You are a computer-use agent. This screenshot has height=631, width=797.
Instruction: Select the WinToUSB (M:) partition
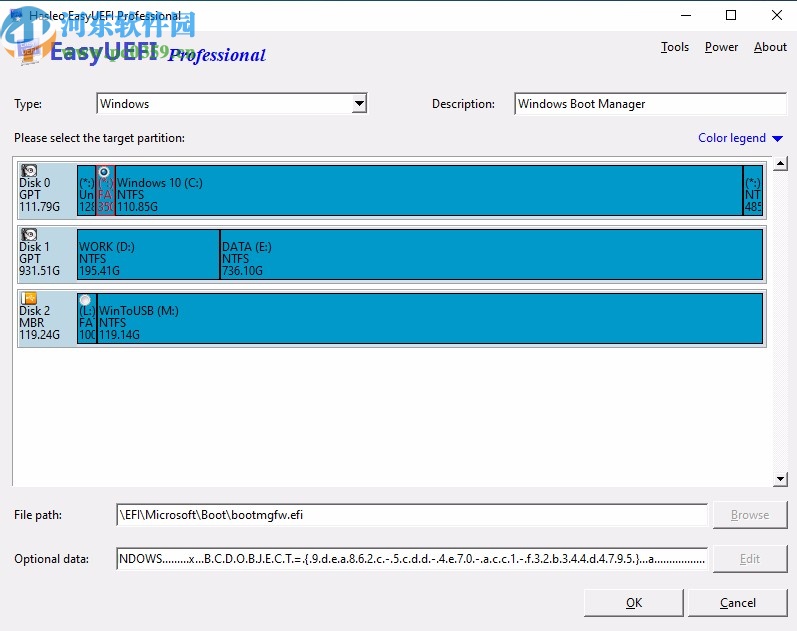430,318
